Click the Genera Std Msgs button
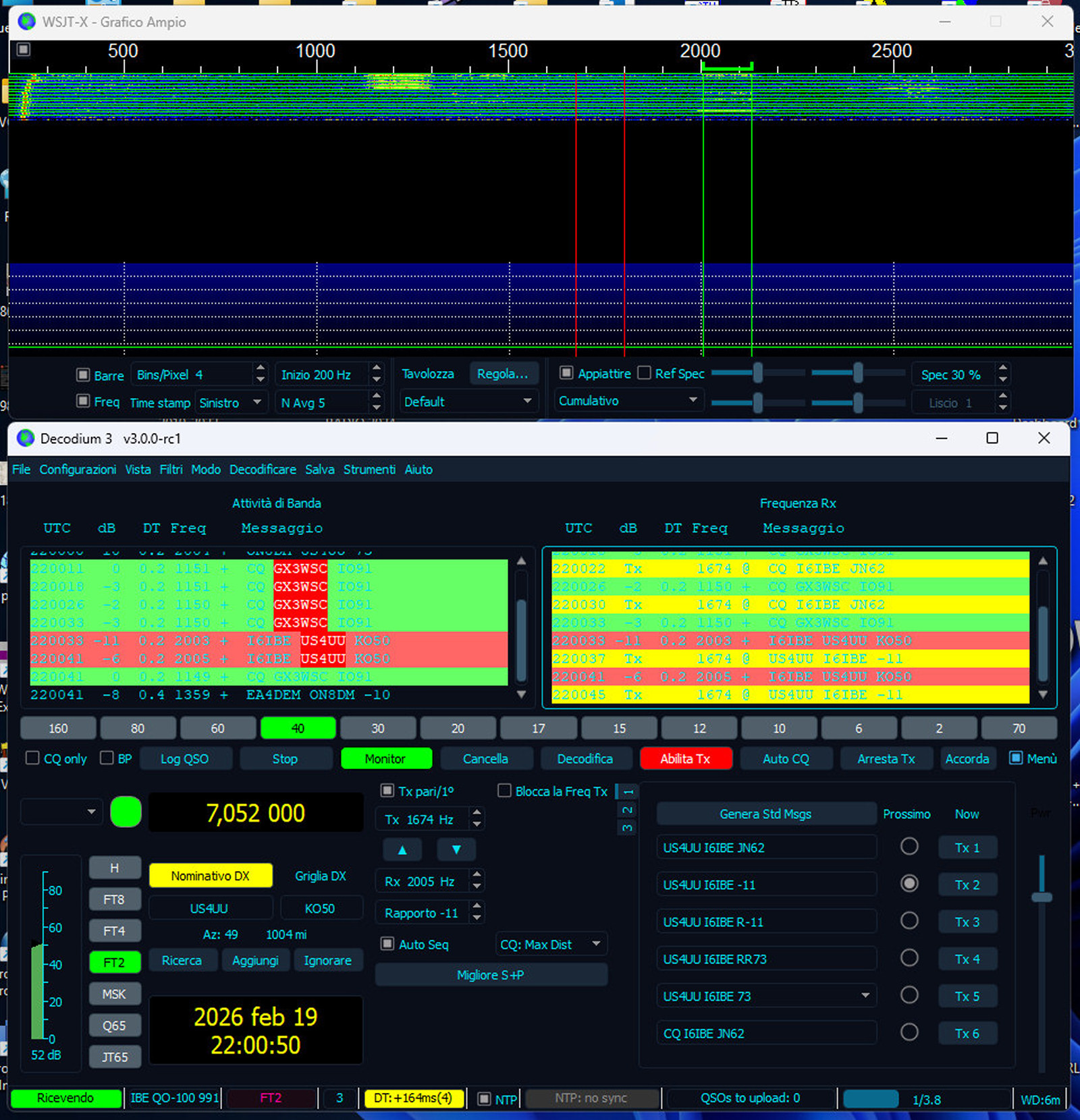The height and width of the screenshot is (1120, 1080). pos(765,814)
